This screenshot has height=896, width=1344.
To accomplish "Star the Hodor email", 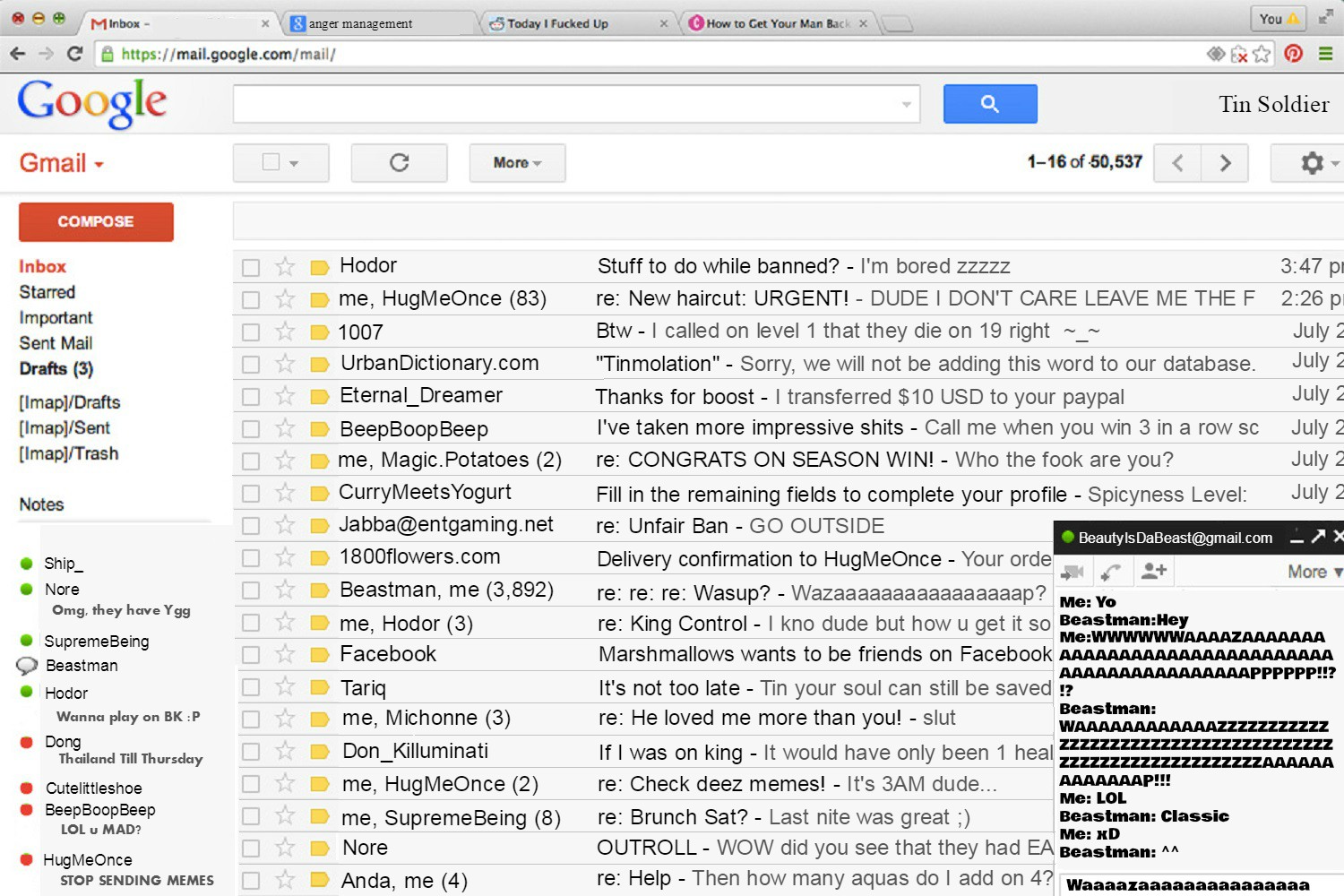I will (285, 266).
